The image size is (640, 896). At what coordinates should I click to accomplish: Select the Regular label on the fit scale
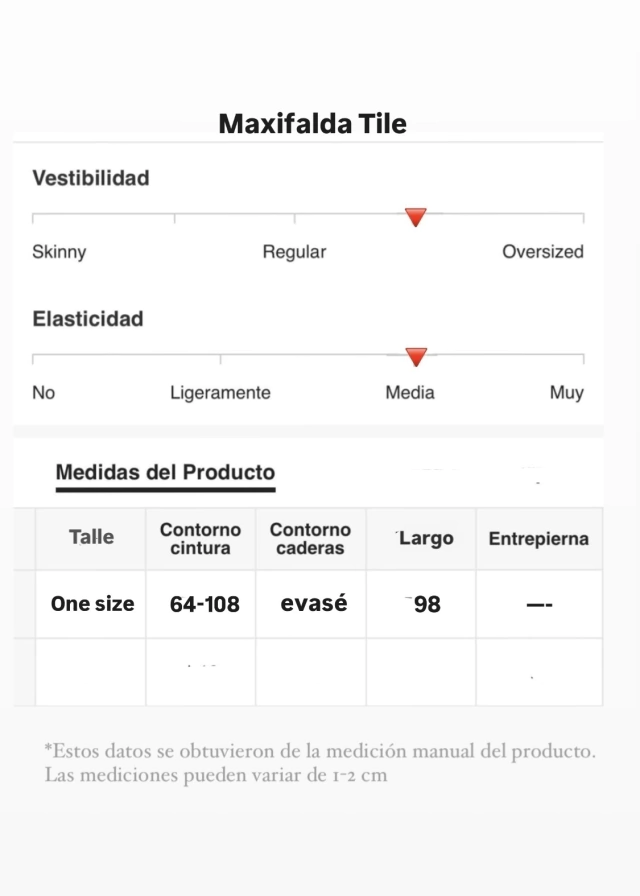294,252
